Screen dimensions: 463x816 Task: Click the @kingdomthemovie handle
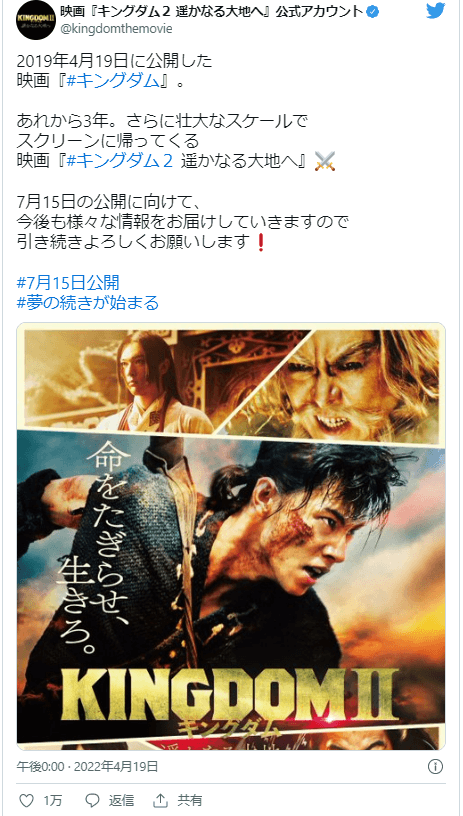pyautogui.click(x=117, y=30)
